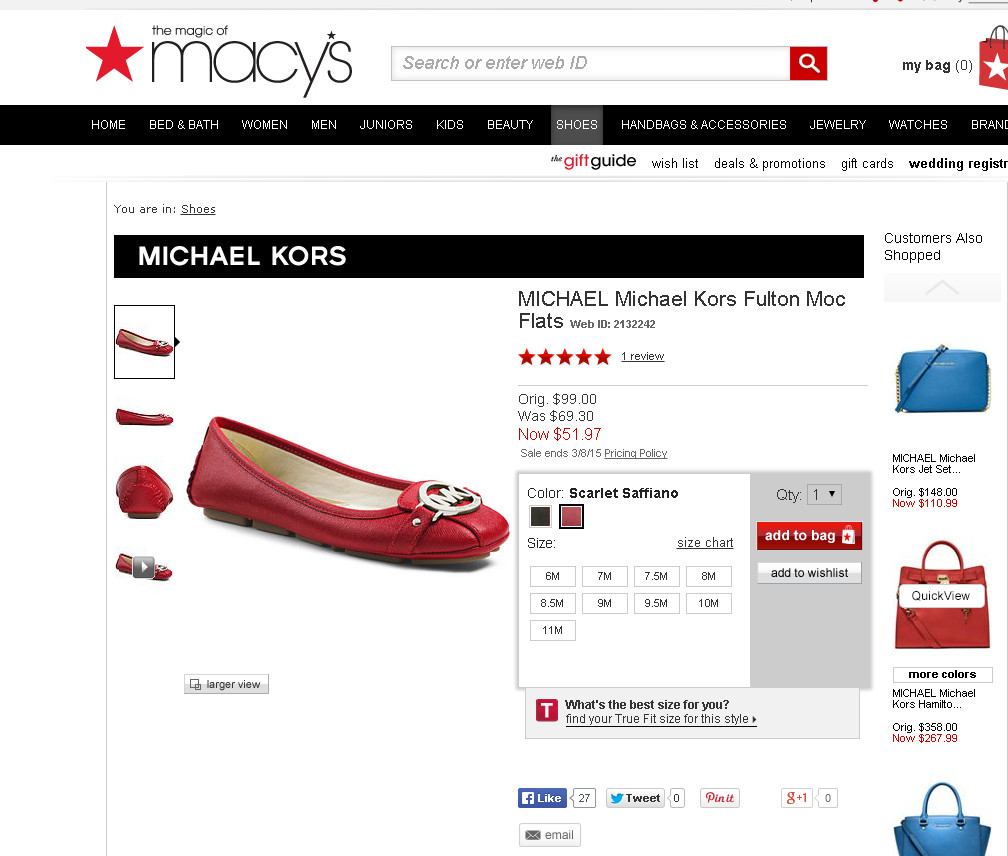Select size 11M
Image resolution: width=1008 pixels, height=856 pixels.
(x=552, y=630)
